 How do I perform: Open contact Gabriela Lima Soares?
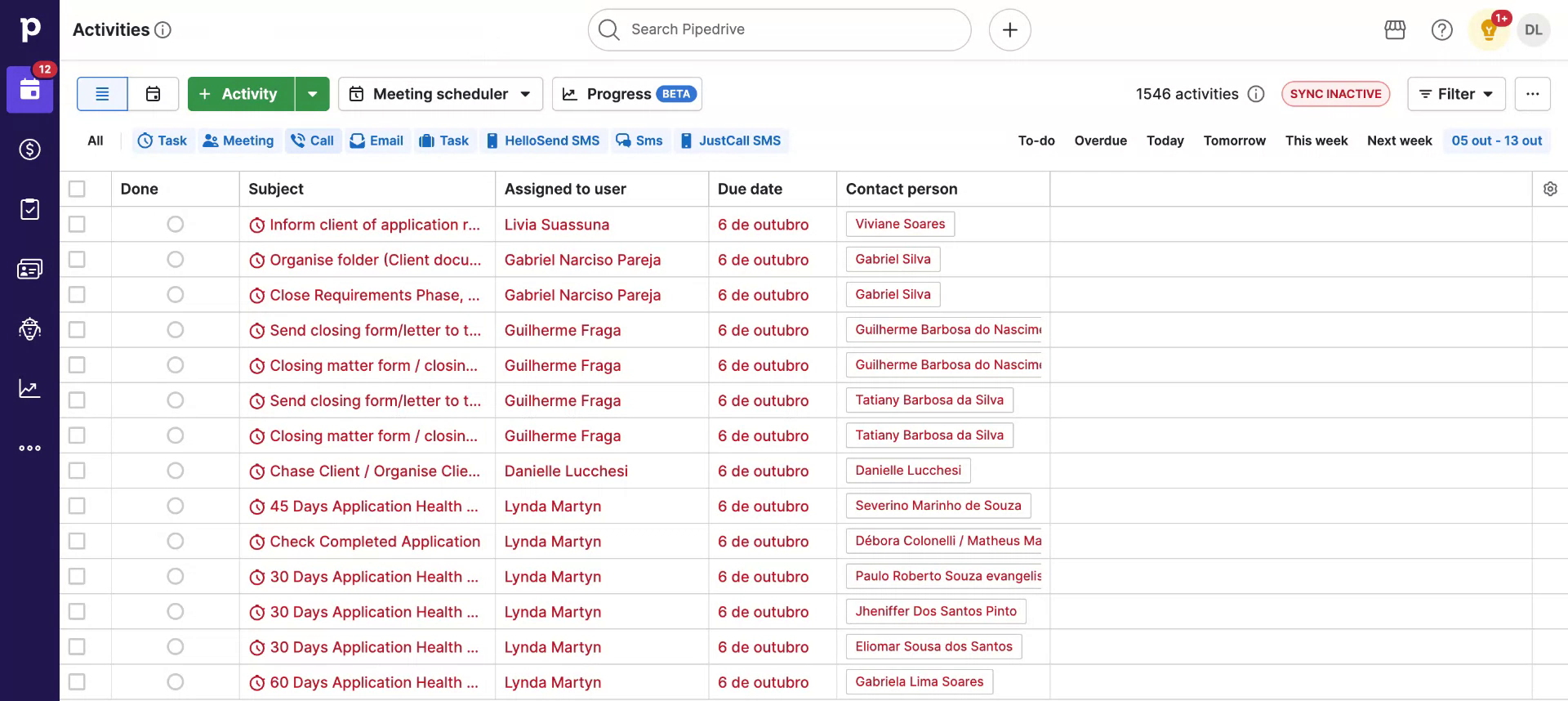point(920,681)
